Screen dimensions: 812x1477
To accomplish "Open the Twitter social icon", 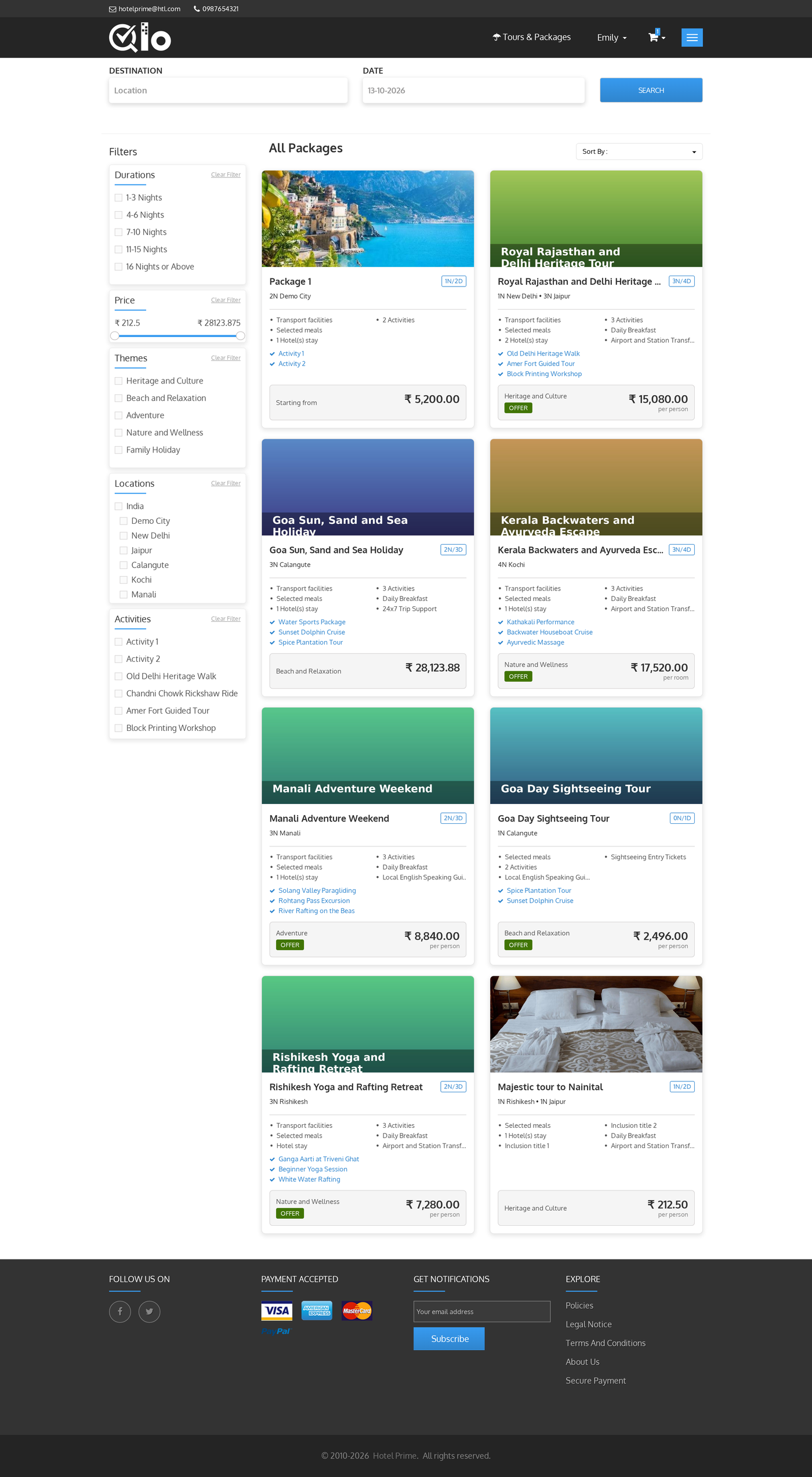I will 150,1311.
